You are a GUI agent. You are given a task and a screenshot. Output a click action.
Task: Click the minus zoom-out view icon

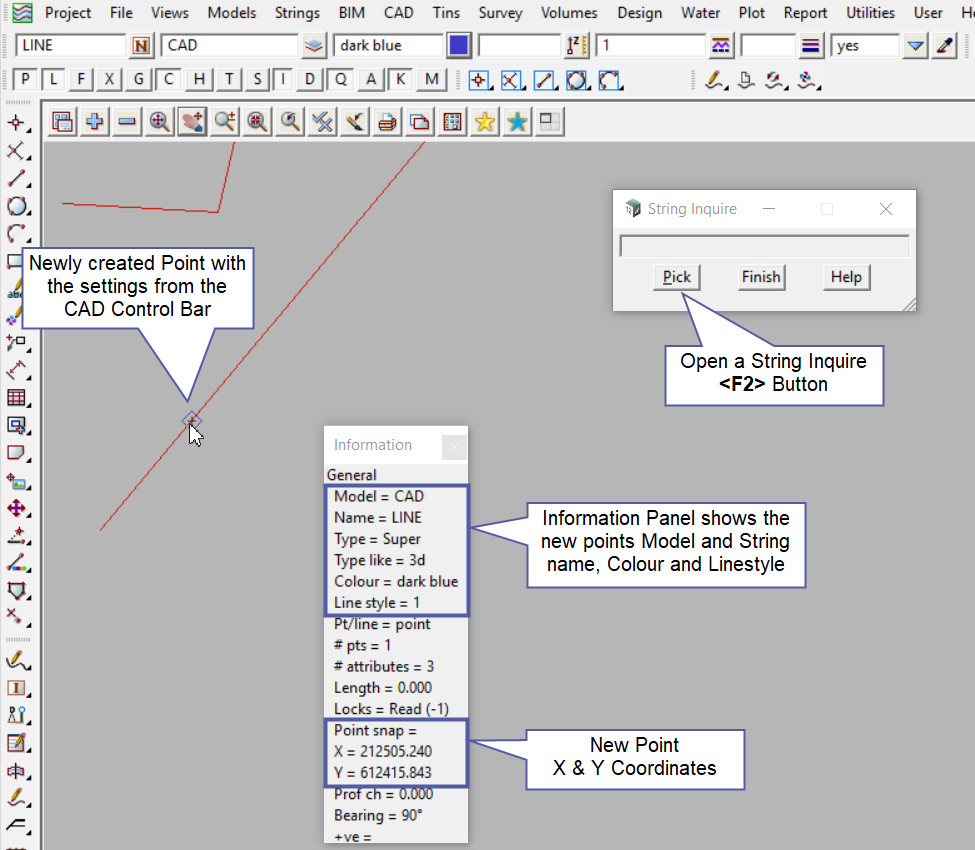[127, 122]
